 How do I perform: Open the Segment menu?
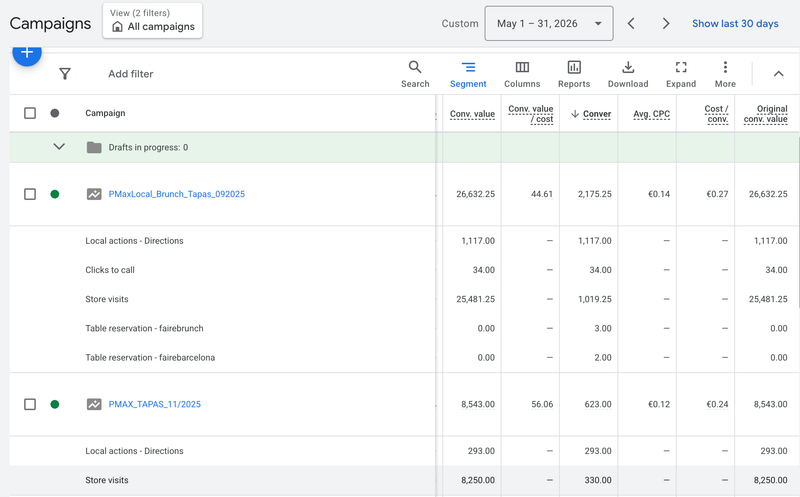[468, 74]
